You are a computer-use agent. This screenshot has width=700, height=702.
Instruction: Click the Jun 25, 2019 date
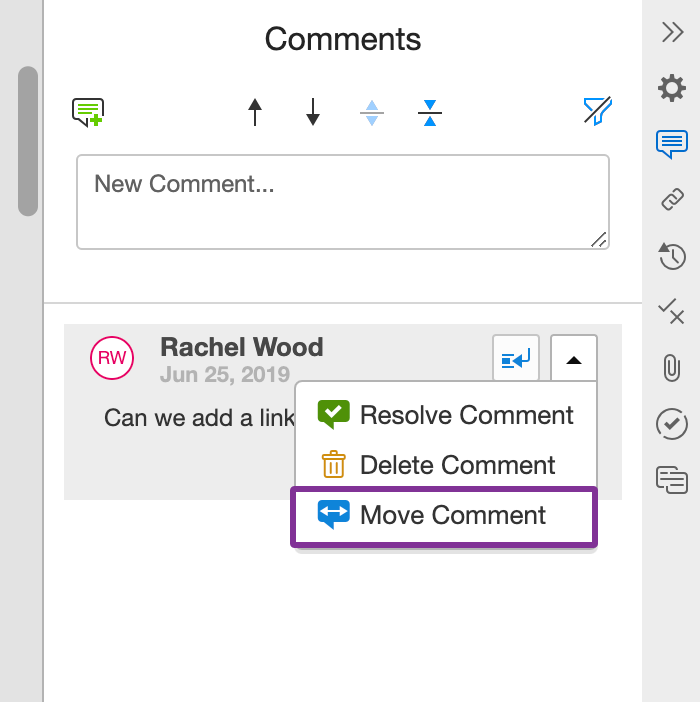coord(225,374)
